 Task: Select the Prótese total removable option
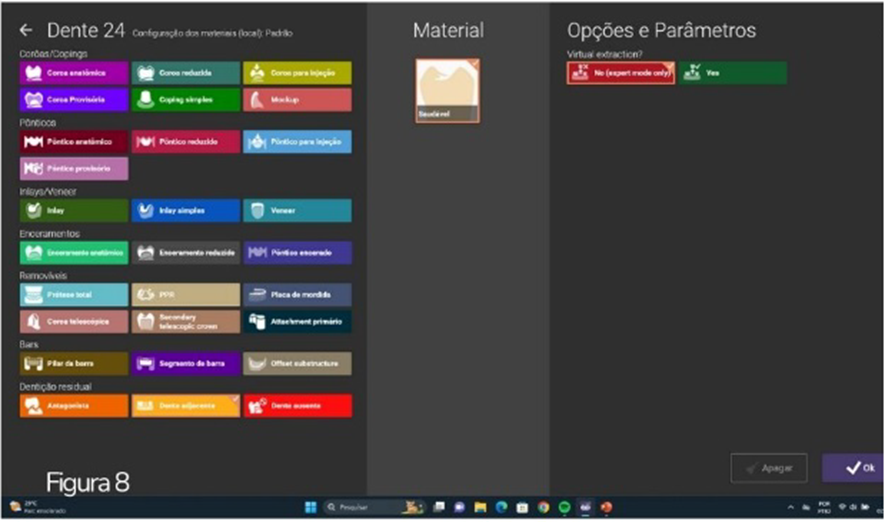point(74,295)
